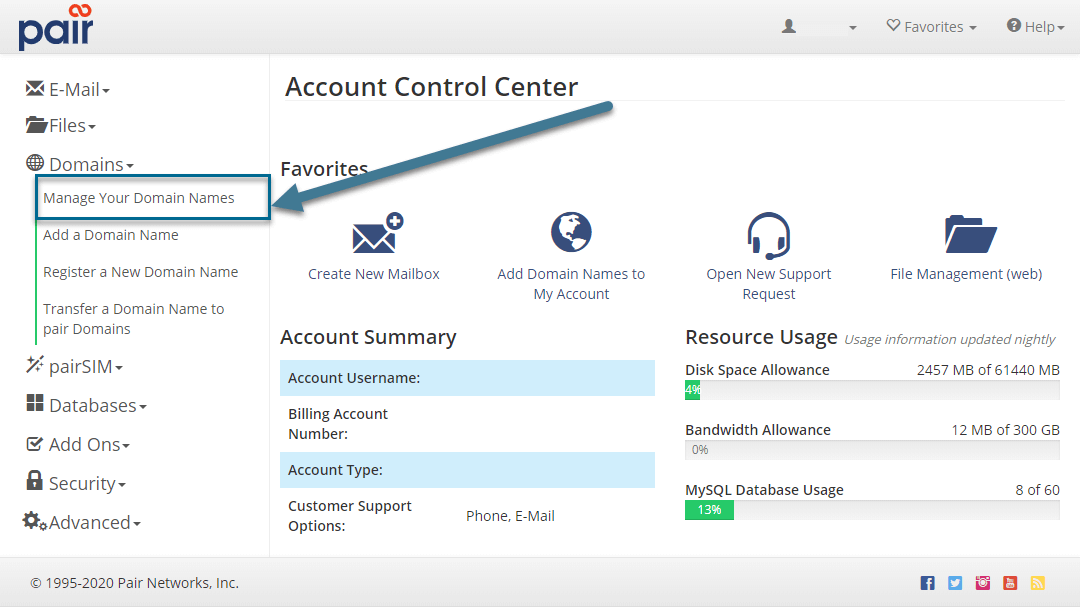Image resolution: width=1080 pixels, height=607 pixels.
Task: Click the Add Domain Names globe icon
Action: click(x=571, y=232)
